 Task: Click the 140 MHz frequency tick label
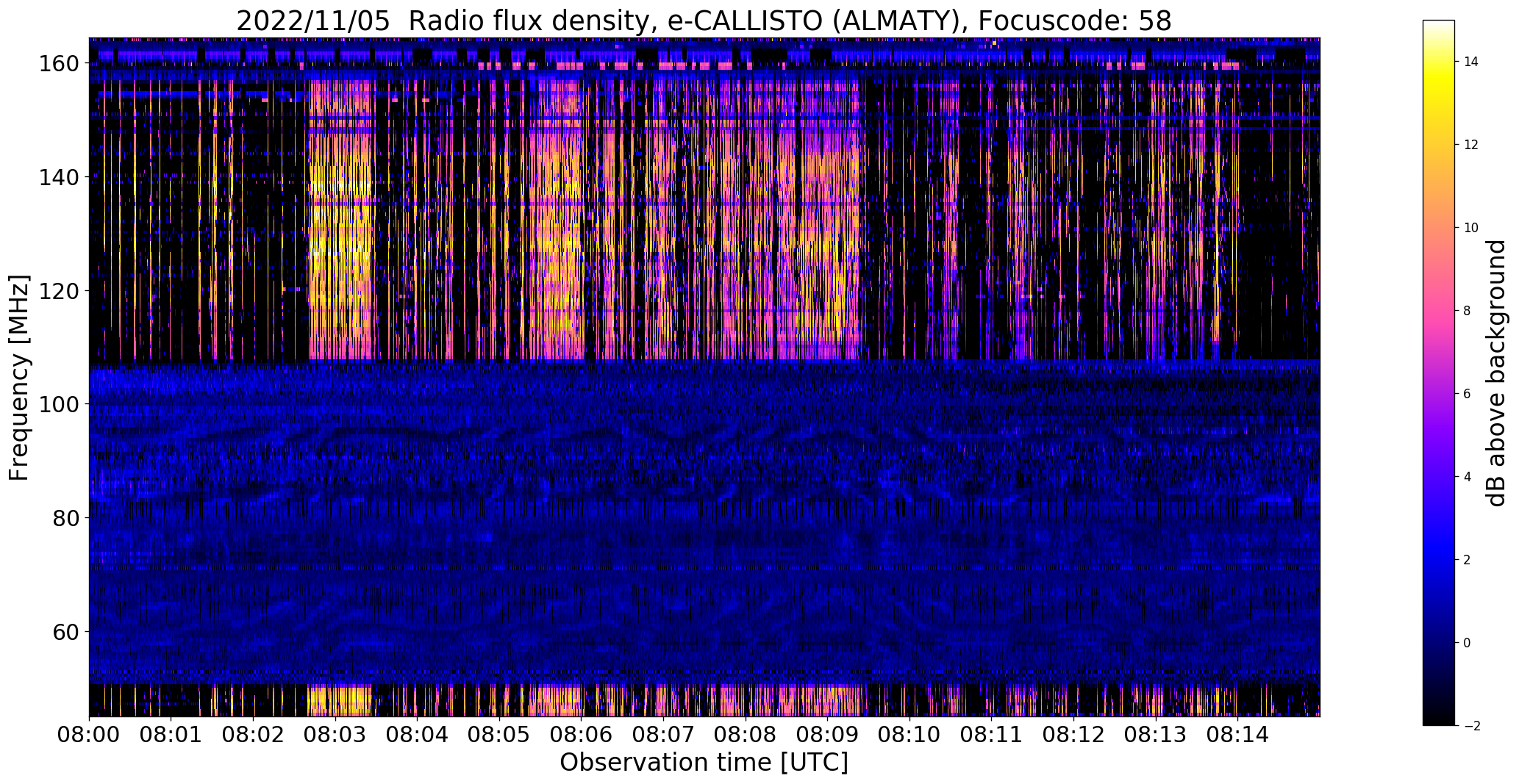click(x=60, y=177)
